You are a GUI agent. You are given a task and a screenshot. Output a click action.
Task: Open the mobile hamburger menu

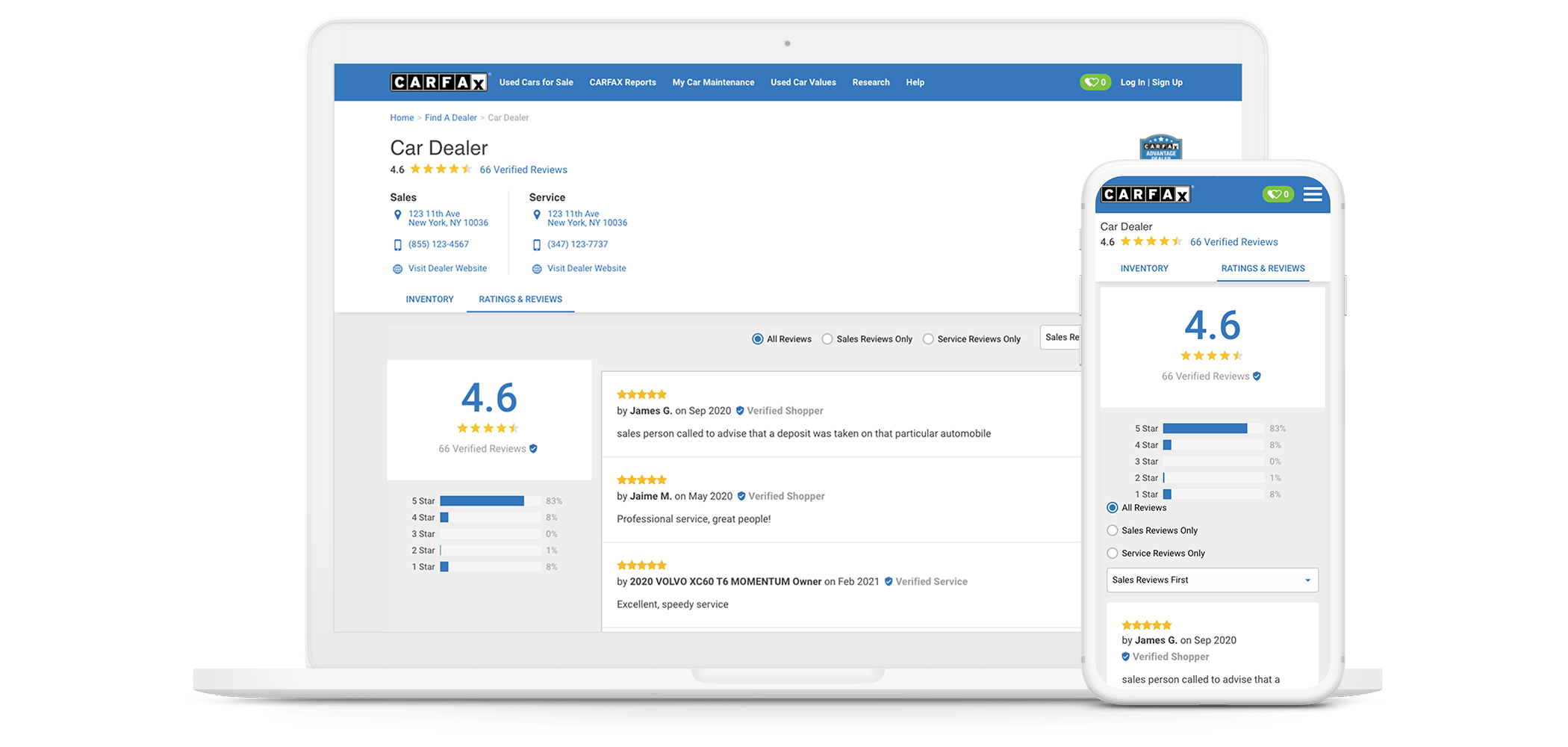(1312, 195)
